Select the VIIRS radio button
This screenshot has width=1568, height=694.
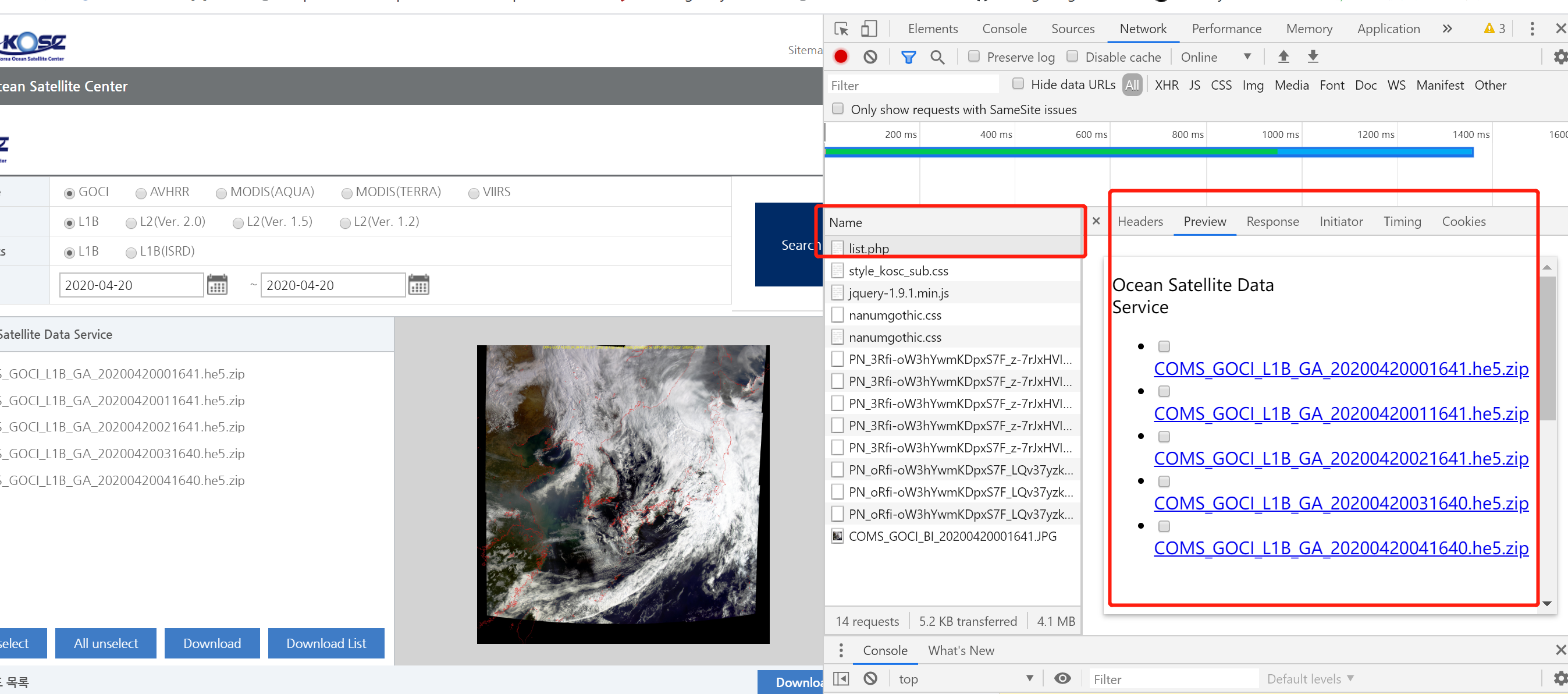pos(474,193)
